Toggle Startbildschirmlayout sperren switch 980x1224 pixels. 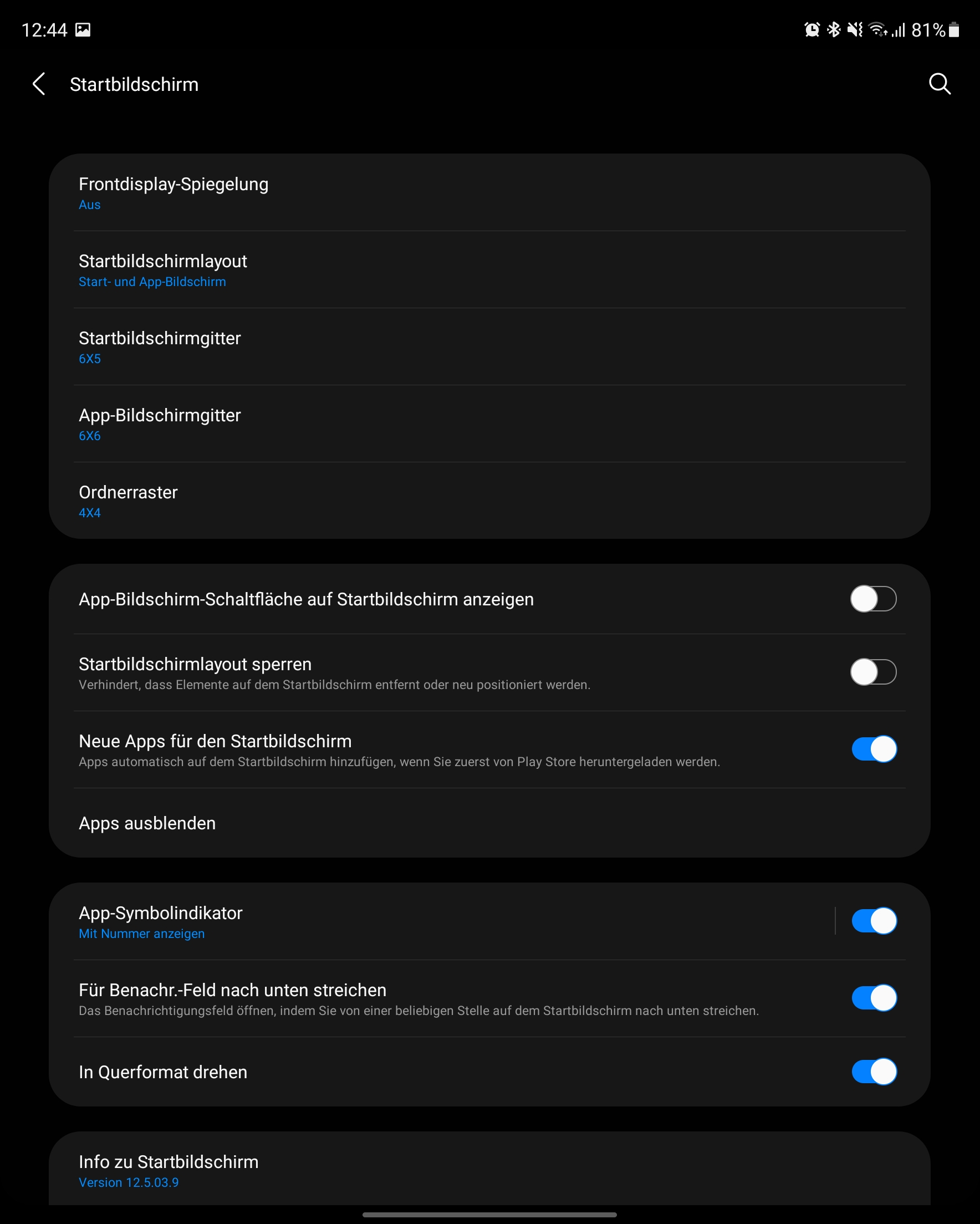(x=873, y=672)
